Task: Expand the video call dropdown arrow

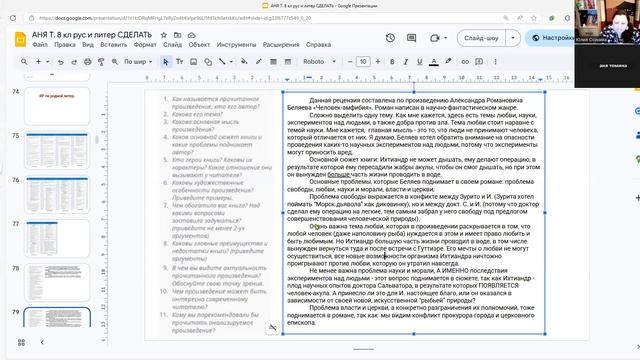Action: (x=445, y=38)
